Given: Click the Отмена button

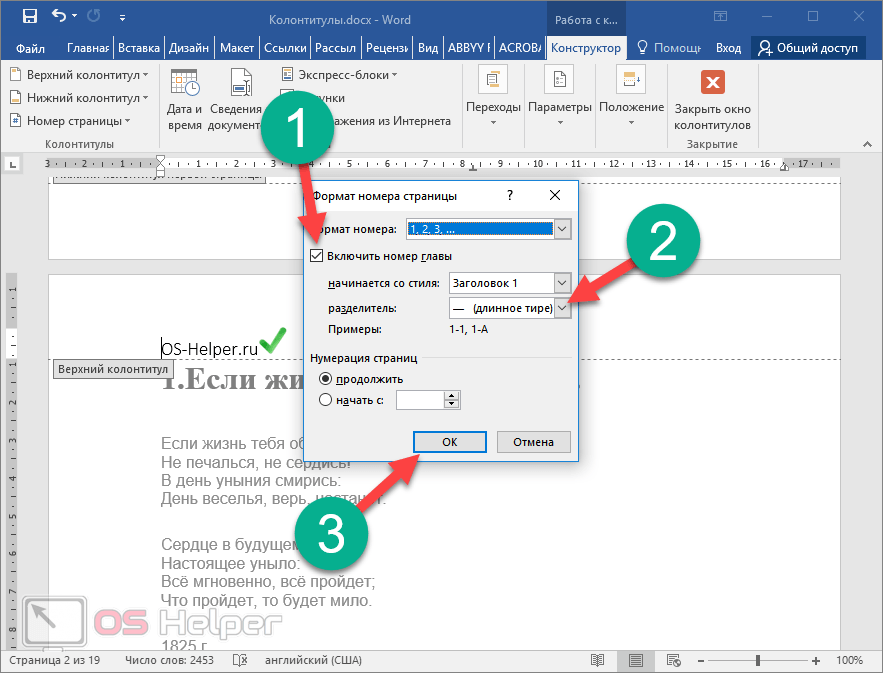Looking at the screenshot, I should click(533, 442).
